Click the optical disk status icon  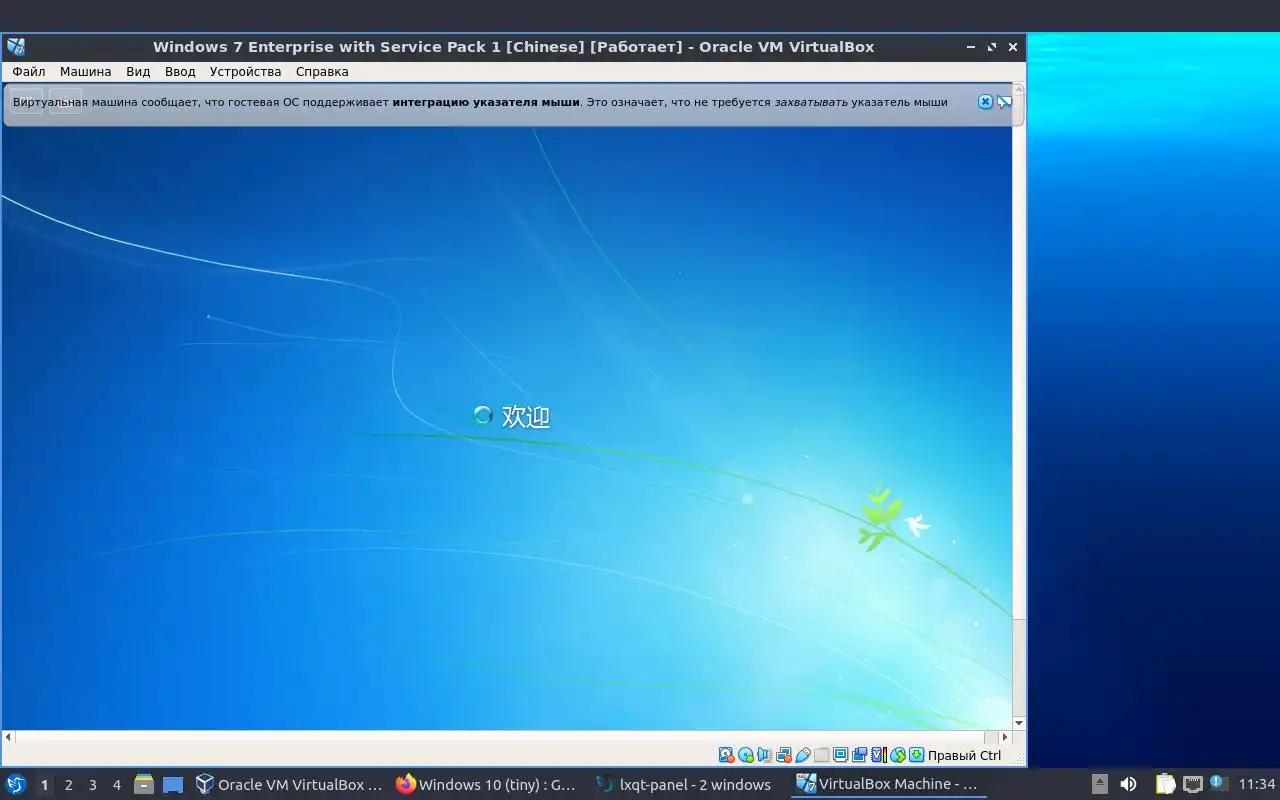[x=745, y=755]
